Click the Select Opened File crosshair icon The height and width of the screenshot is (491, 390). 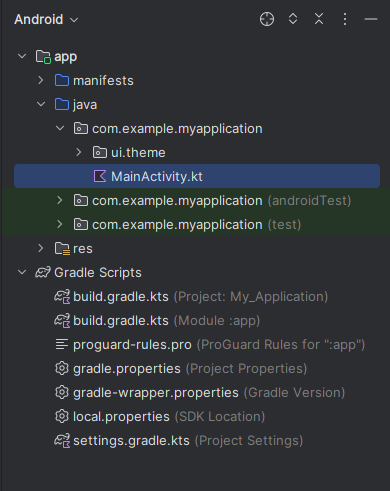[x=267, y=19]
